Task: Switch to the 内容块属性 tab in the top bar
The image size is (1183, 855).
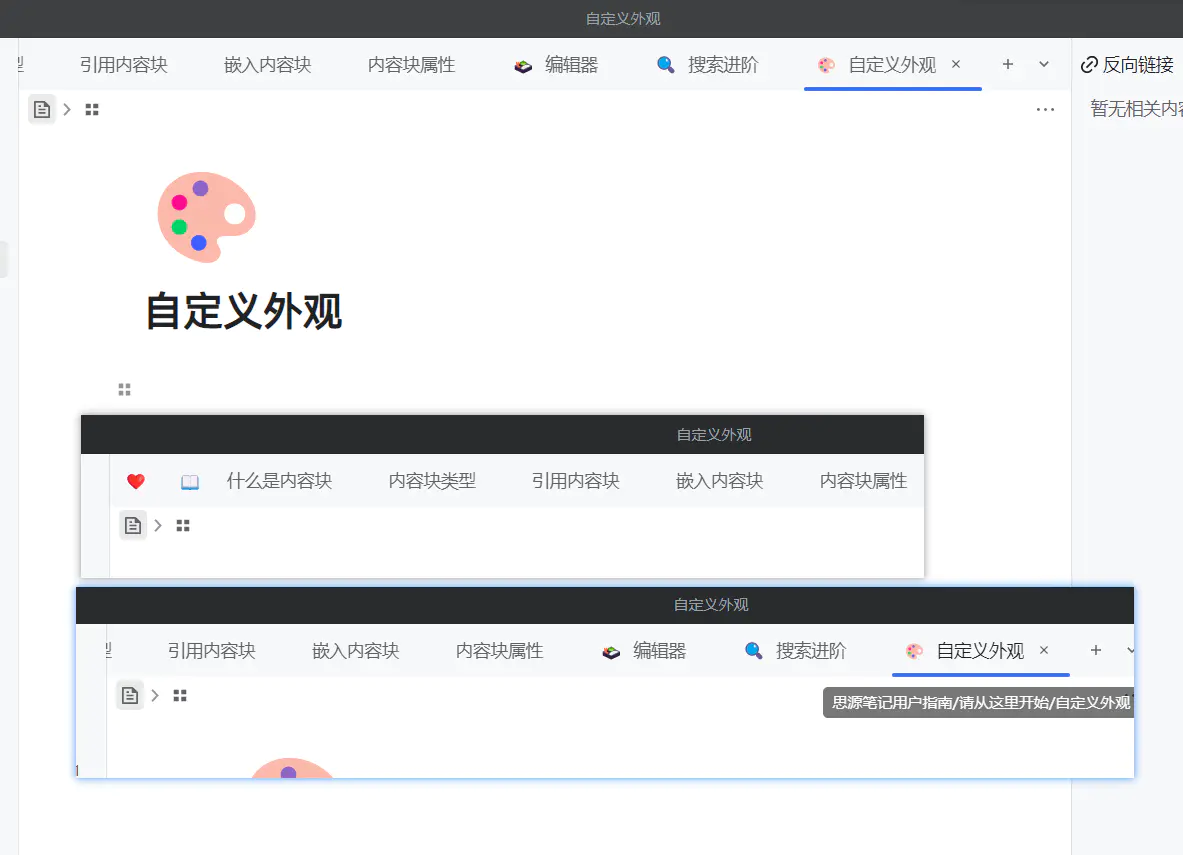Action: coord(411,65)
